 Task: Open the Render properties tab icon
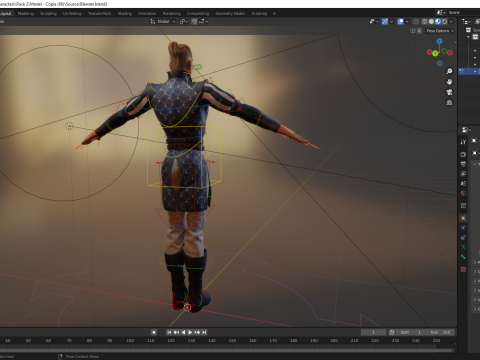(463, 154)
